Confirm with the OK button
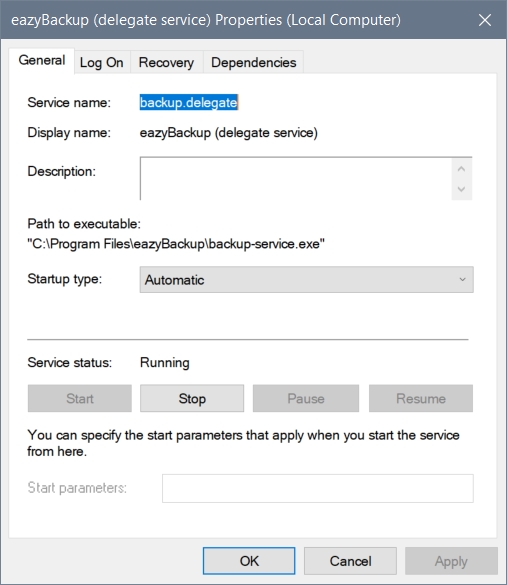The image size is (507, 585). click(249, 561)
